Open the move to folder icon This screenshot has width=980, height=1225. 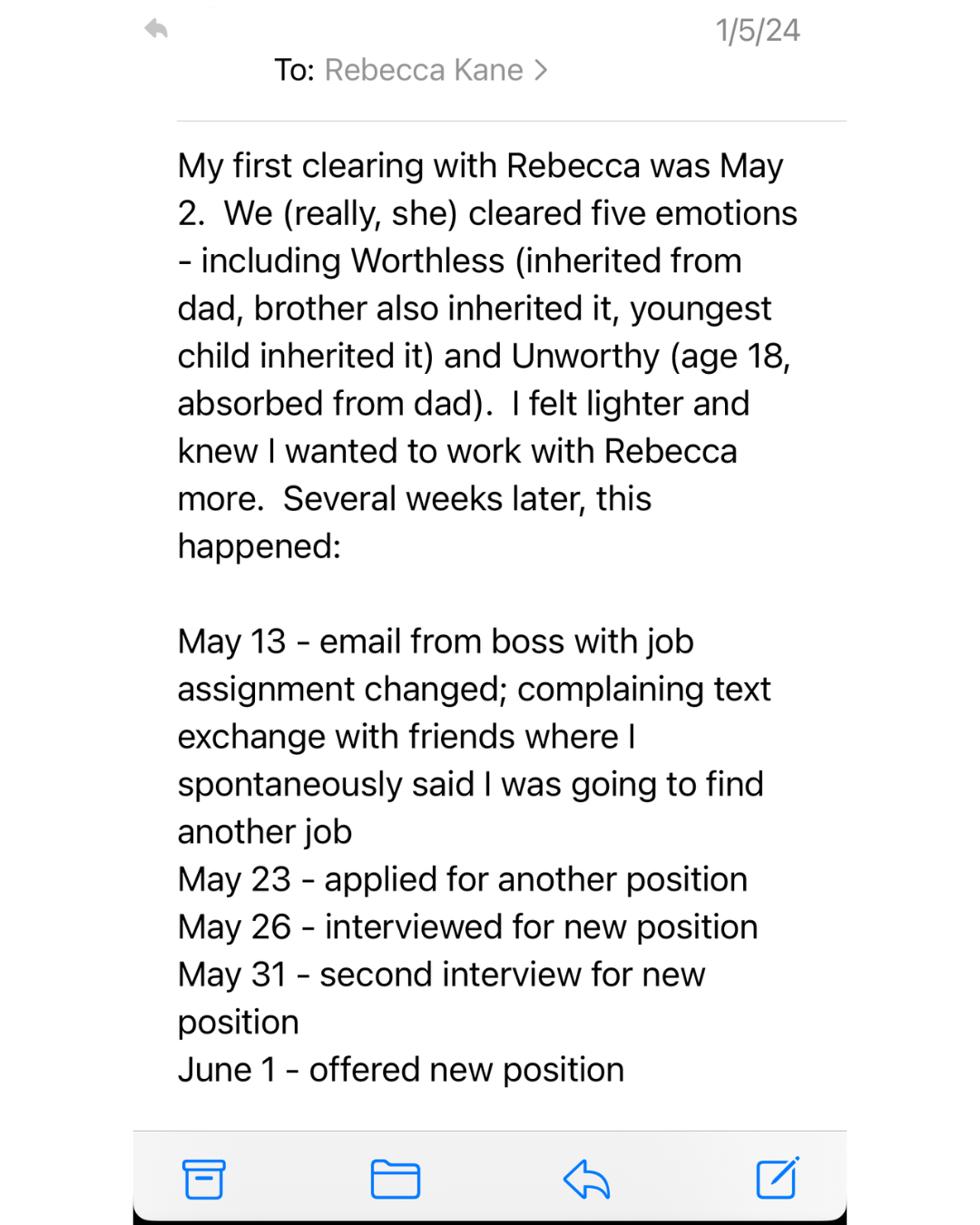tap(395, 1179)
